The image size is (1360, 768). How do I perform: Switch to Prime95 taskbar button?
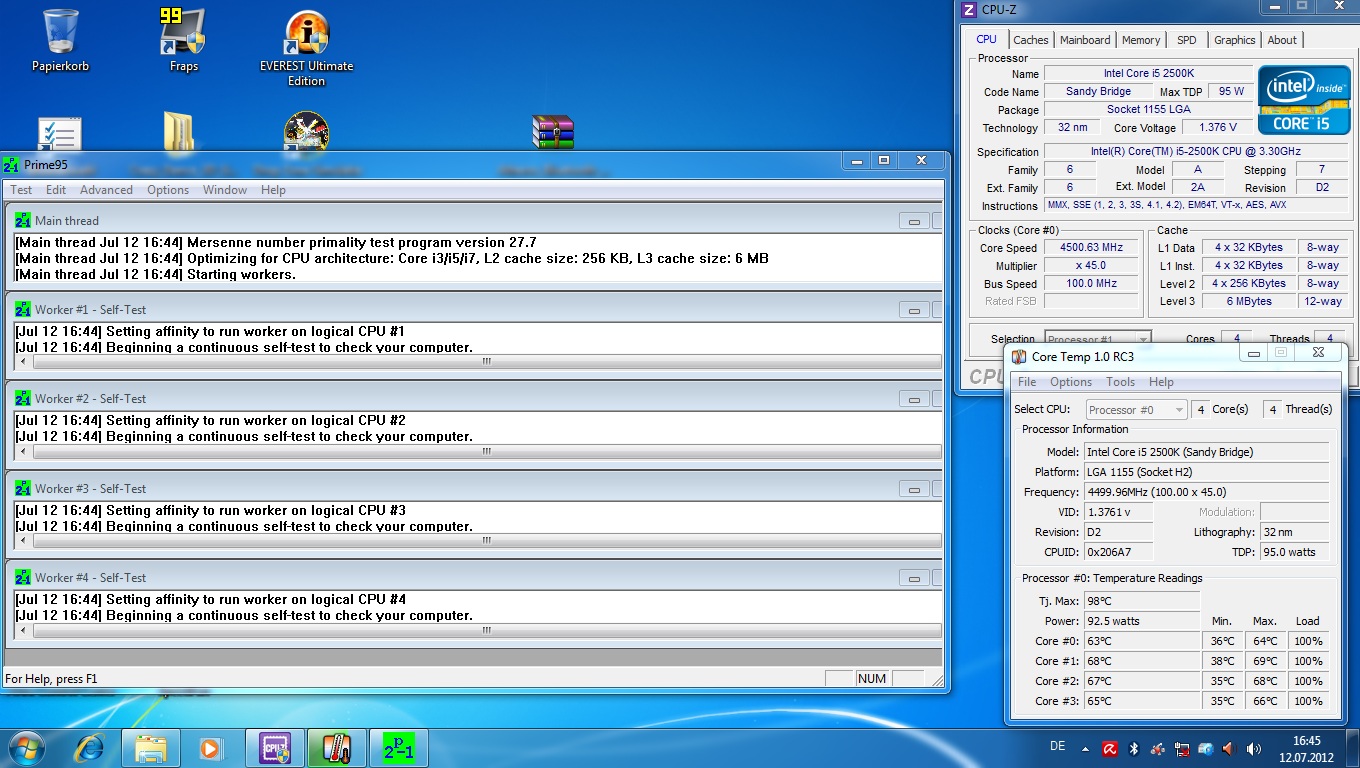coord(399,747)
